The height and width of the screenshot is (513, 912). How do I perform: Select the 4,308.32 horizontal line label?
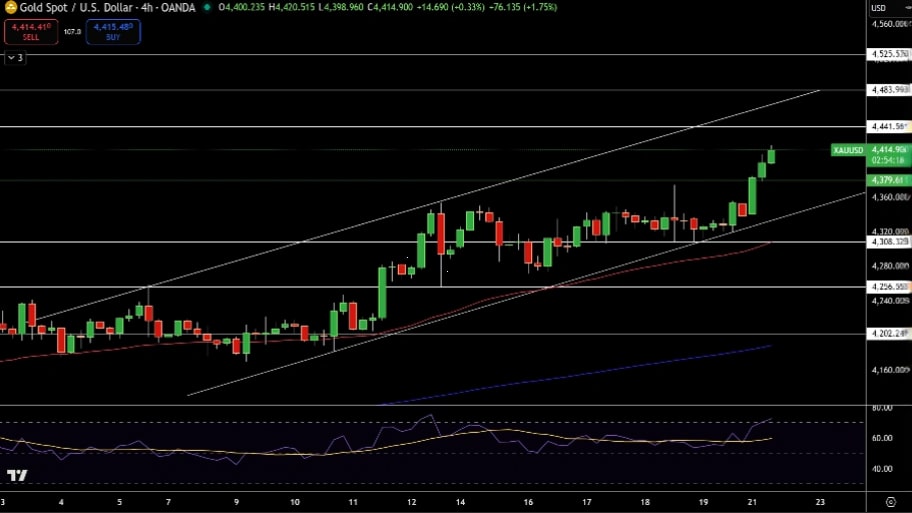click(x=889, y=242)
